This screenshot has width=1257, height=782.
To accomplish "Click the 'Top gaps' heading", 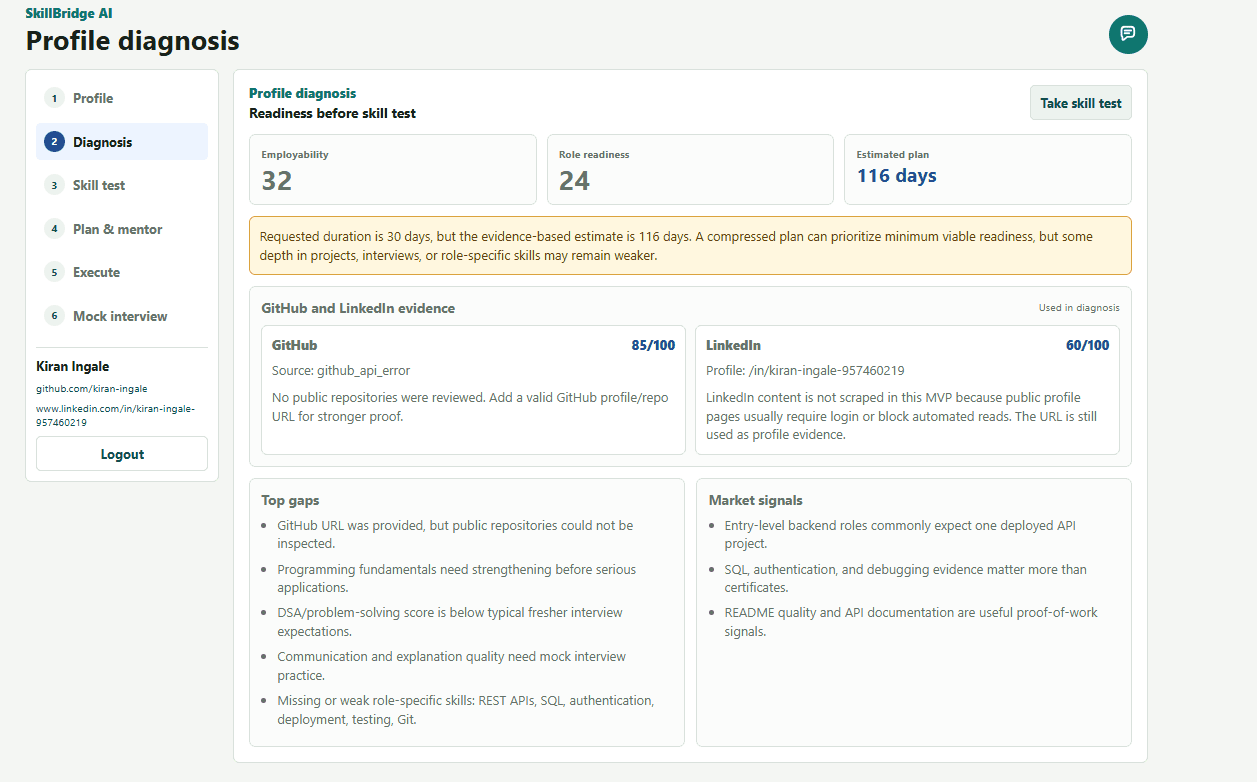I will coord(290,500).
